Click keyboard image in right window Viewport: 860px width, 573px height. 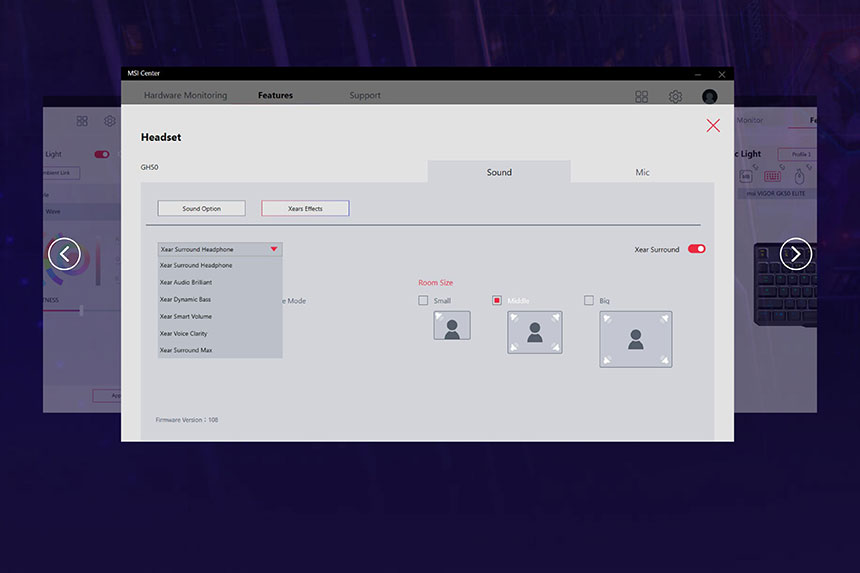pyautogui.click(x=785, y=285)
